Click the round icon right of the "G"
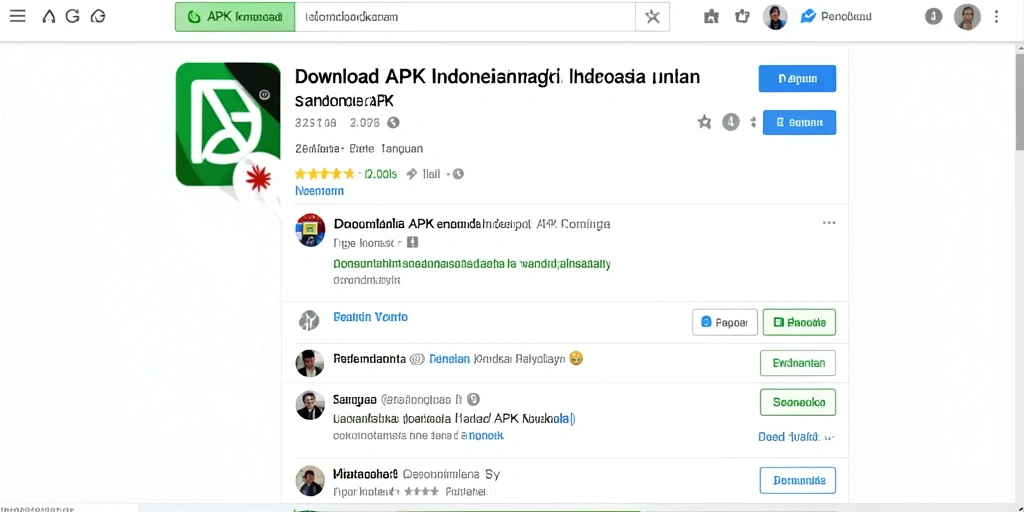 [x=98, y=16]
